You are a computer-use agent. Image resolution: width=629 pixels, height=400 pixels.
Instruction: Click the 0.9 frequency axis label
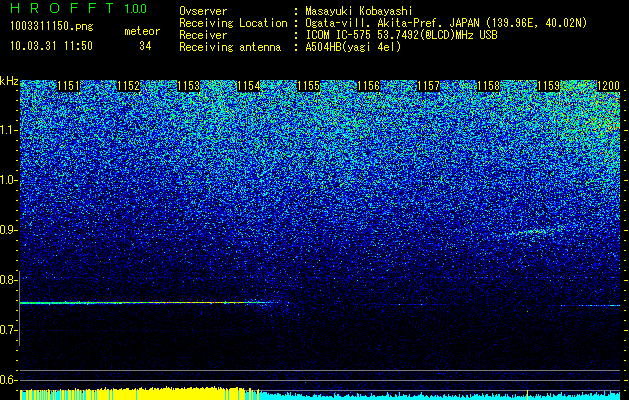coord(7,230)
